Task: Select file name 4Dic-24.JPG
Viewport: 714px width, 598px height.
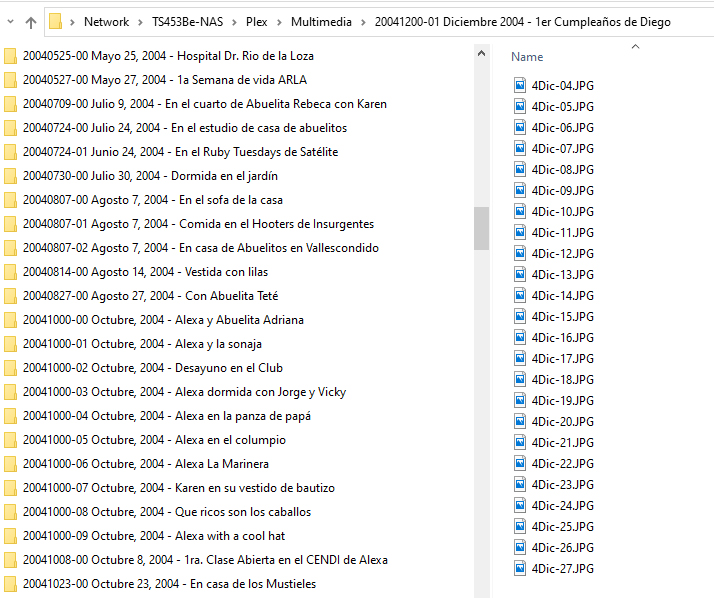Action: 563,506
